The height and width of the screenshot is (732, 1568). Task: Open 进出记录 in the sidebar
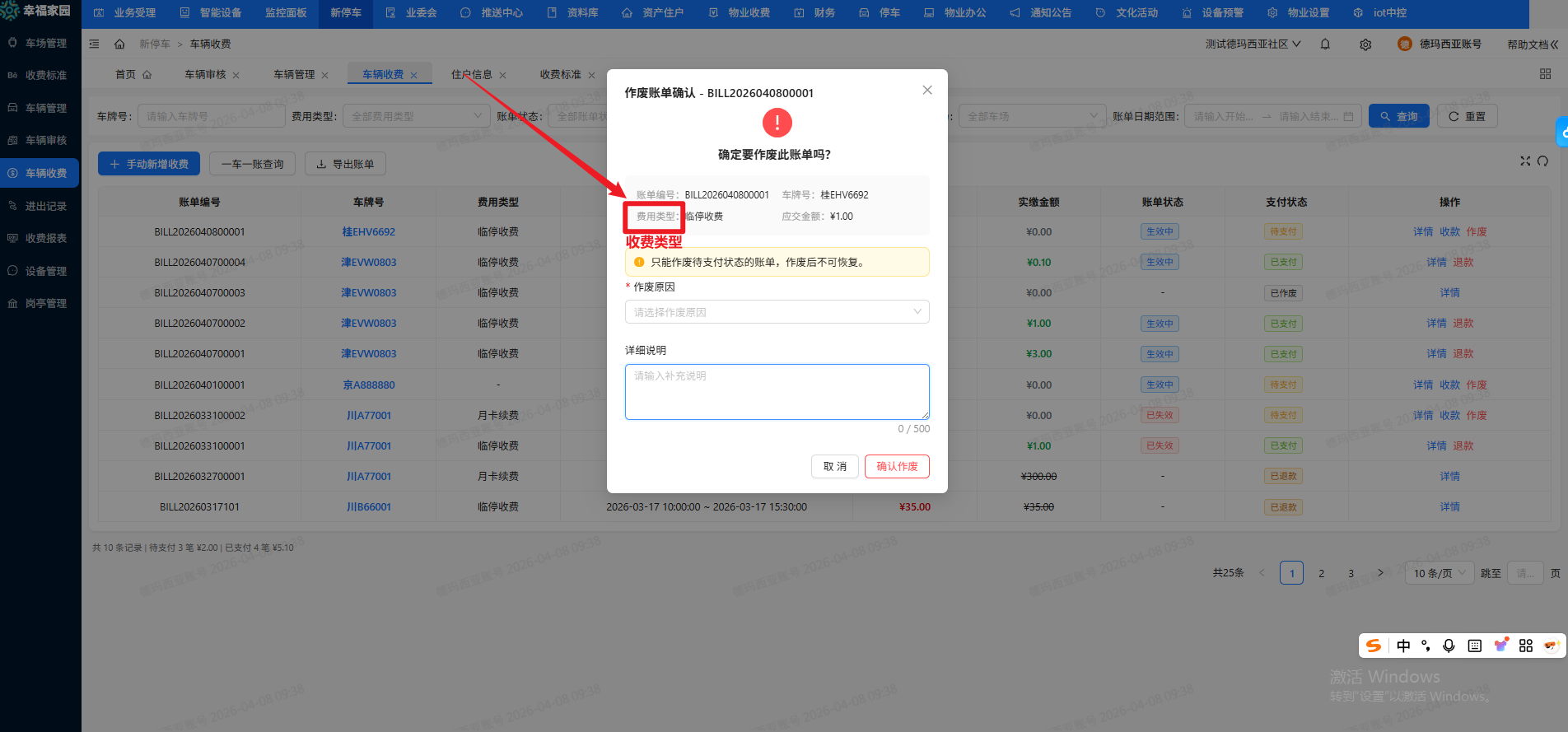click(x=45, y=206)
